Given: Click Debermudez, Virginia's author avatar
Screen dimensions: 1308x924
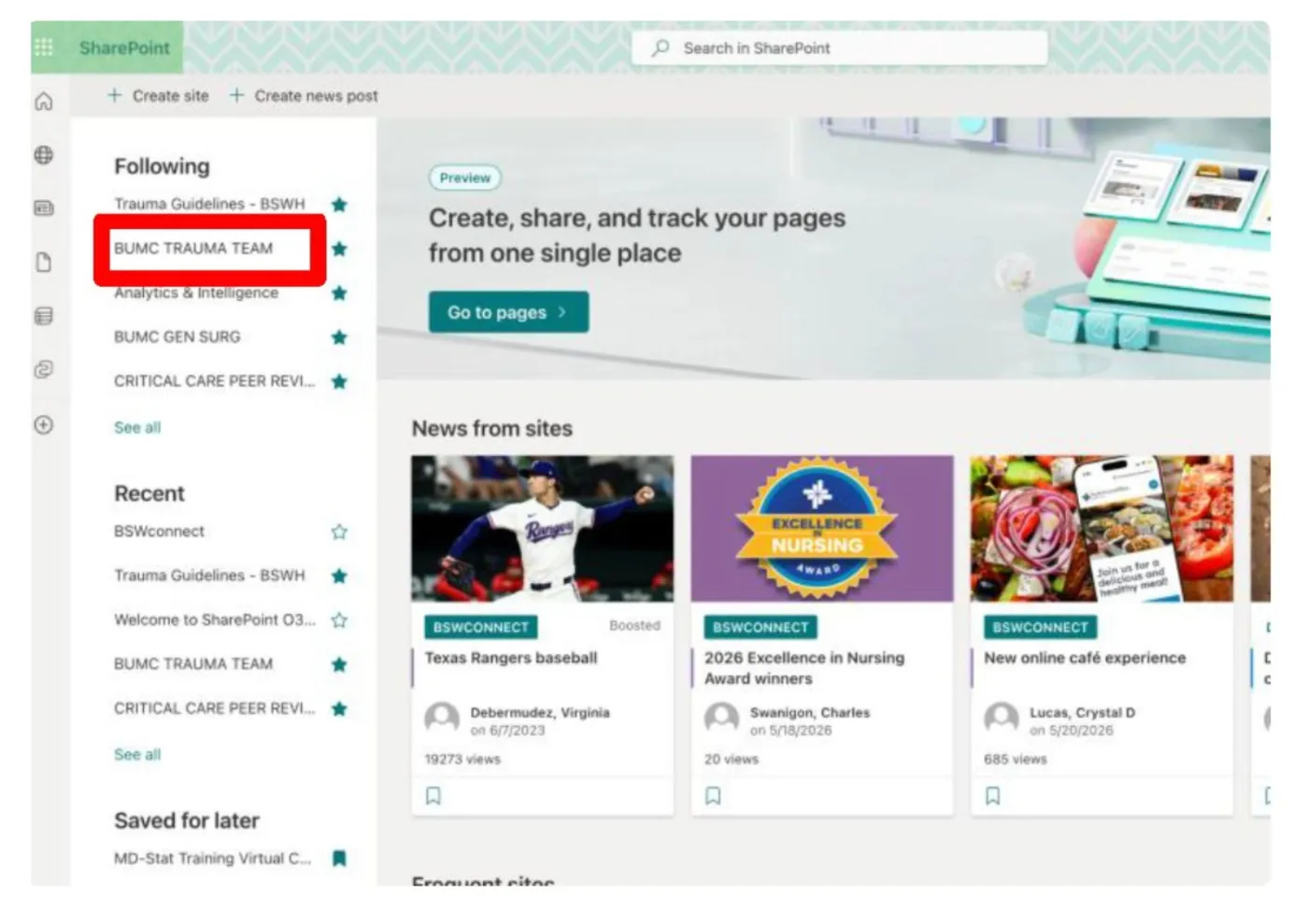Looking at the screenshot, I should click(442, 719).
